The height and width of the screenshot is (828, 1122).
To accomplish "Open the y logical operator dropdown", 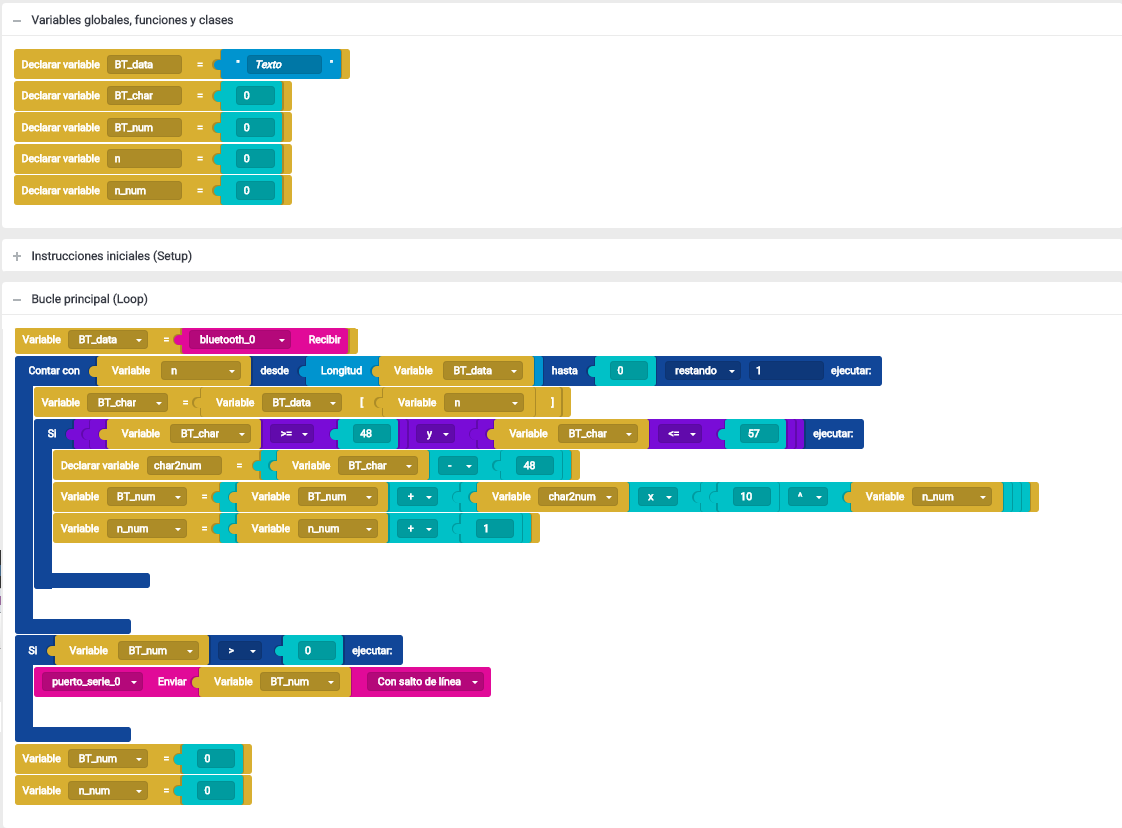I will coord(436,434).
